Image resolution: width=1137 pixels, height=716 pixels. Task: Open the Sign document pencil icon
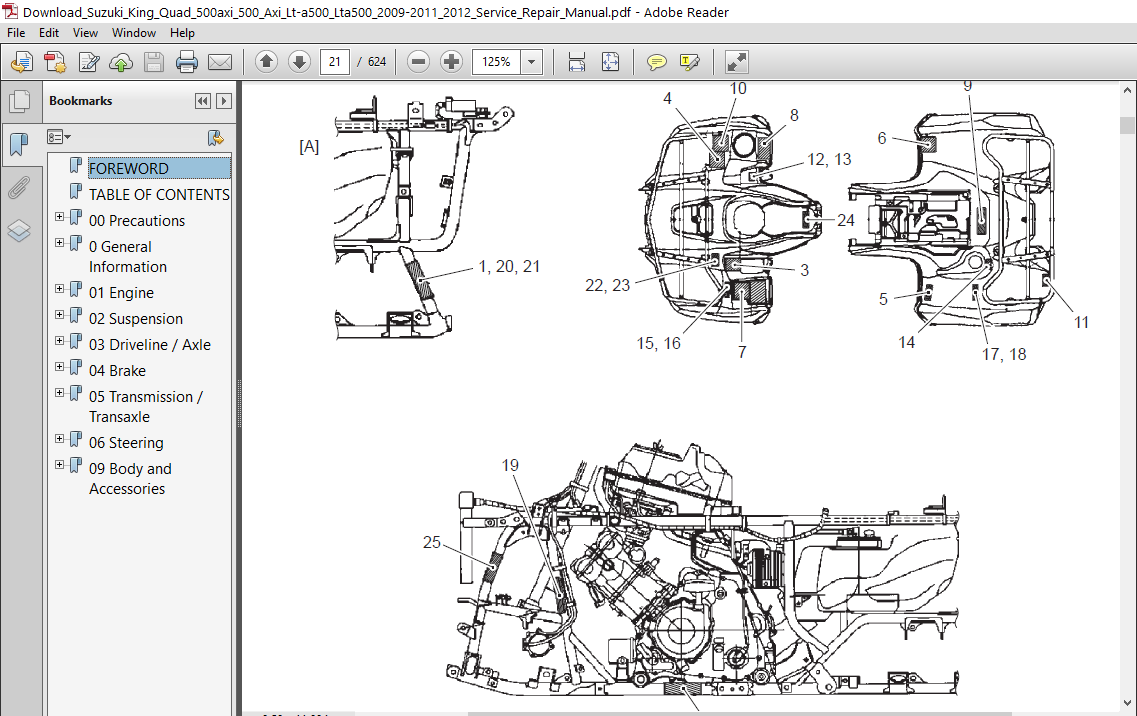pyautogui.click(x=88, y=62)
